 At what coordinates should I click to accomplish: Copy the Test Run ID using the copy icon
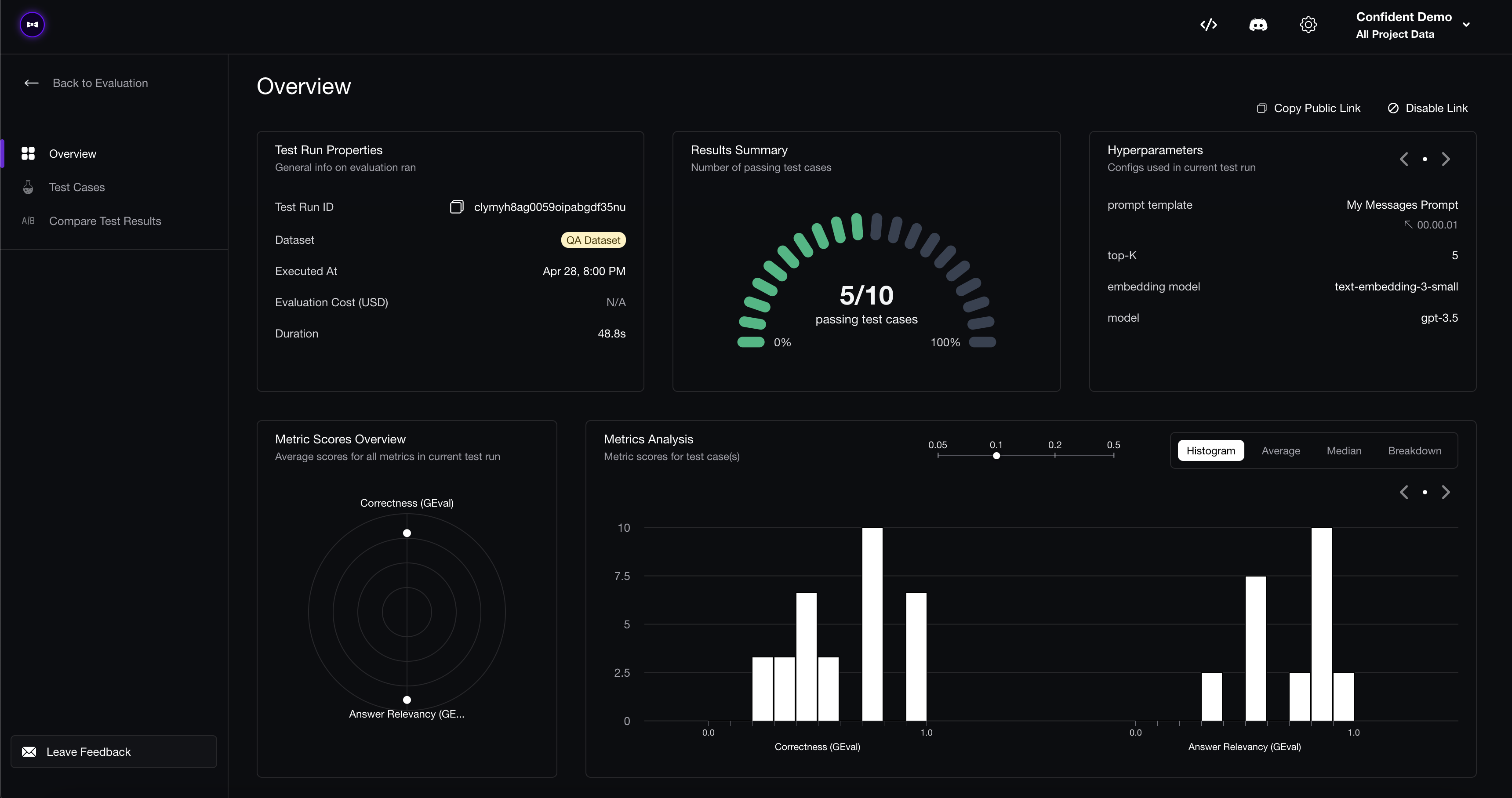pos(457,206)
